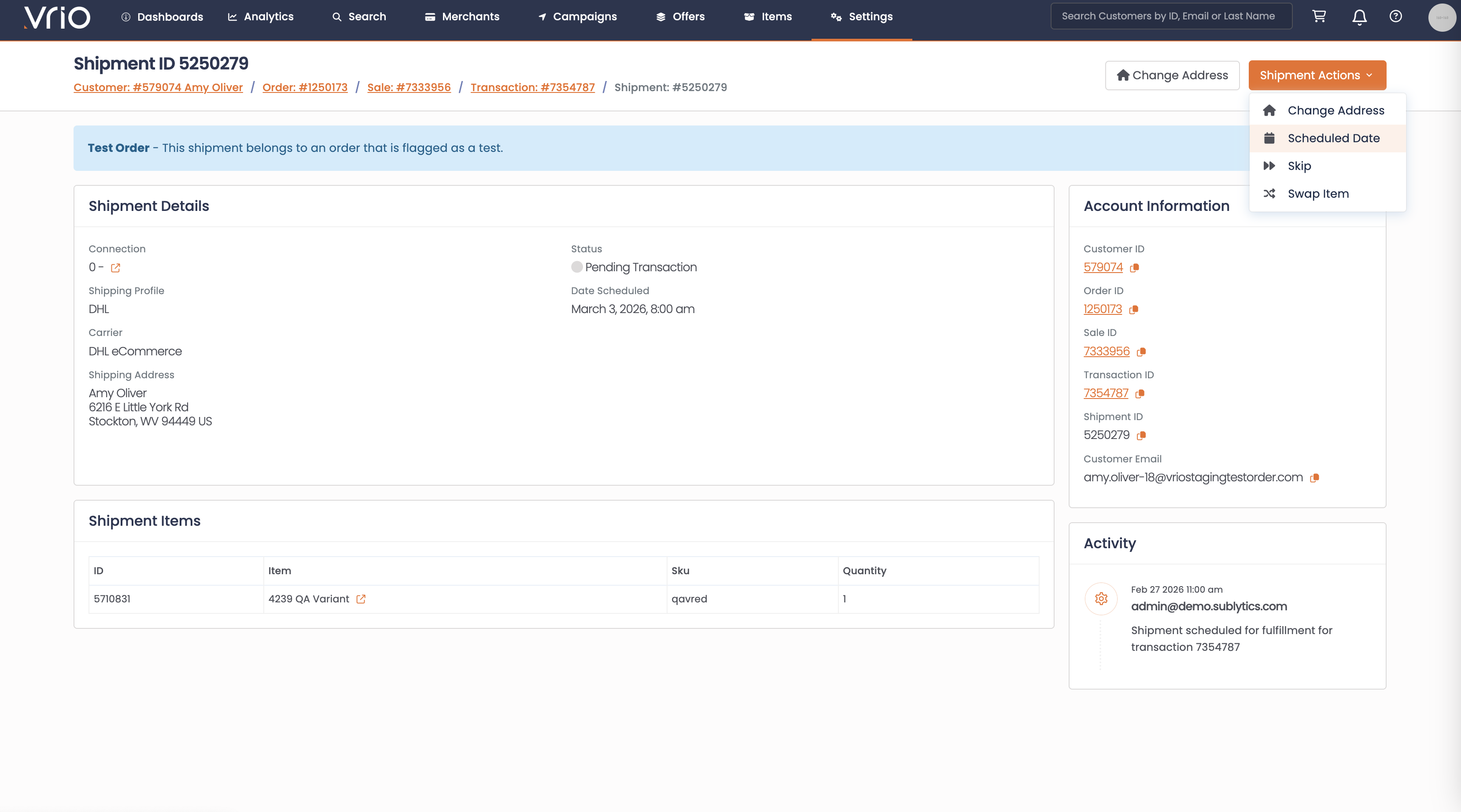The image size is (1461, 812).
Task: Copy the Transaction ID 7354787
Action: point(1140,394)
